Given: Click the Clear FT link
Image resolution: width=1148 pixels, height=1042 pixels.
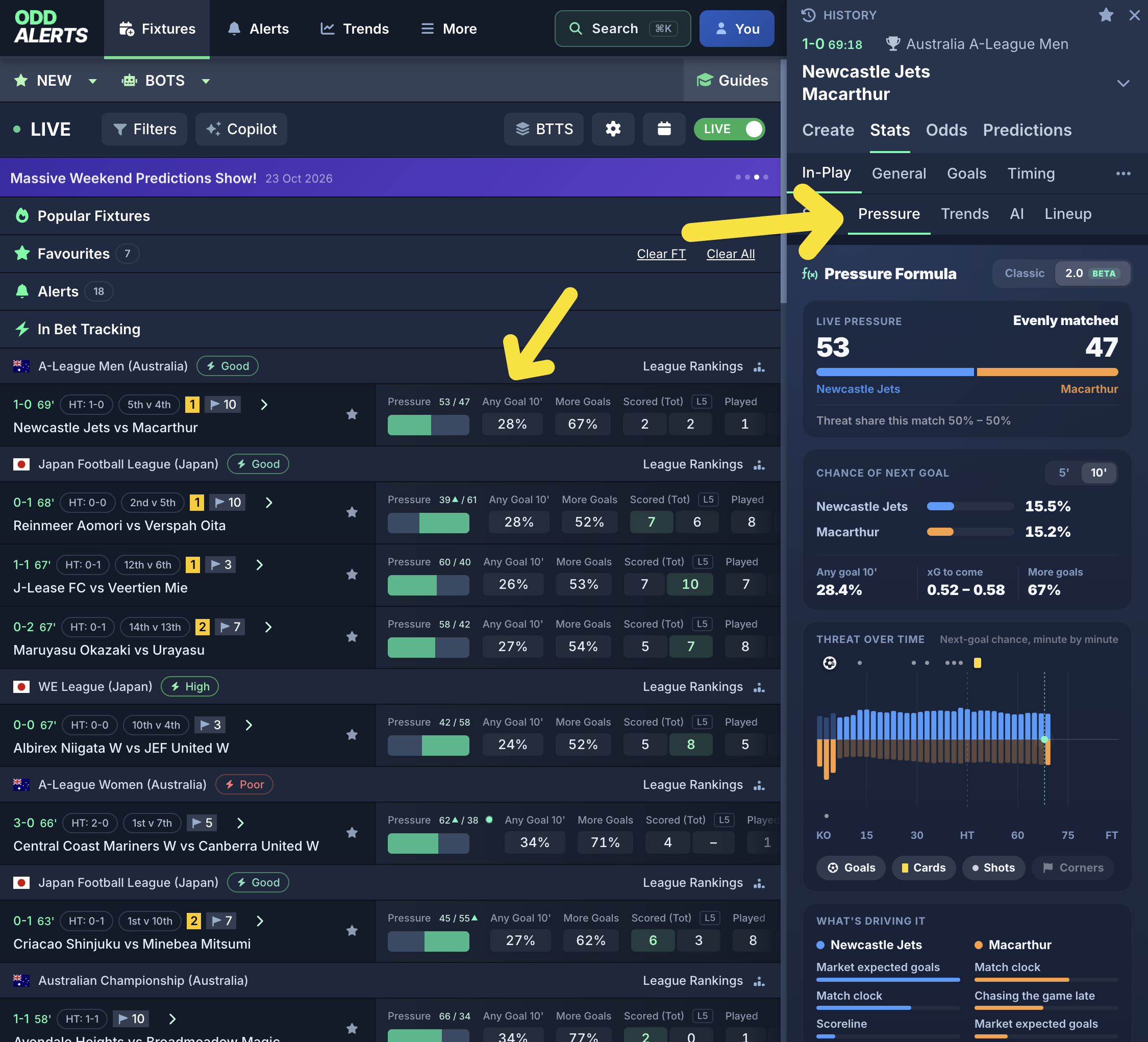Looking at the screenshot, I should [x=661, y=254].
